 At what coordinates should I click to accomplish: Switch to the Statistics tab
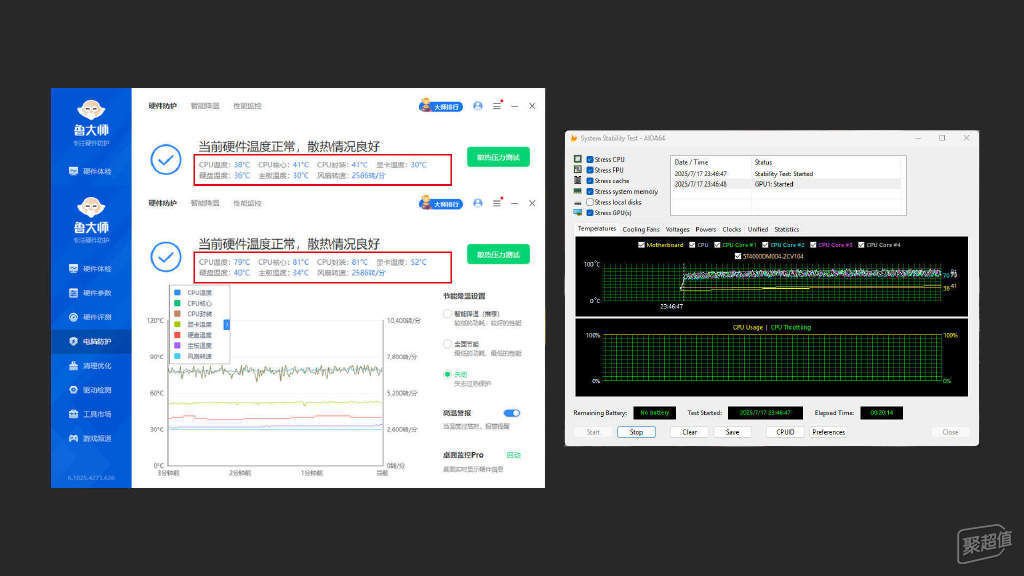786,229
